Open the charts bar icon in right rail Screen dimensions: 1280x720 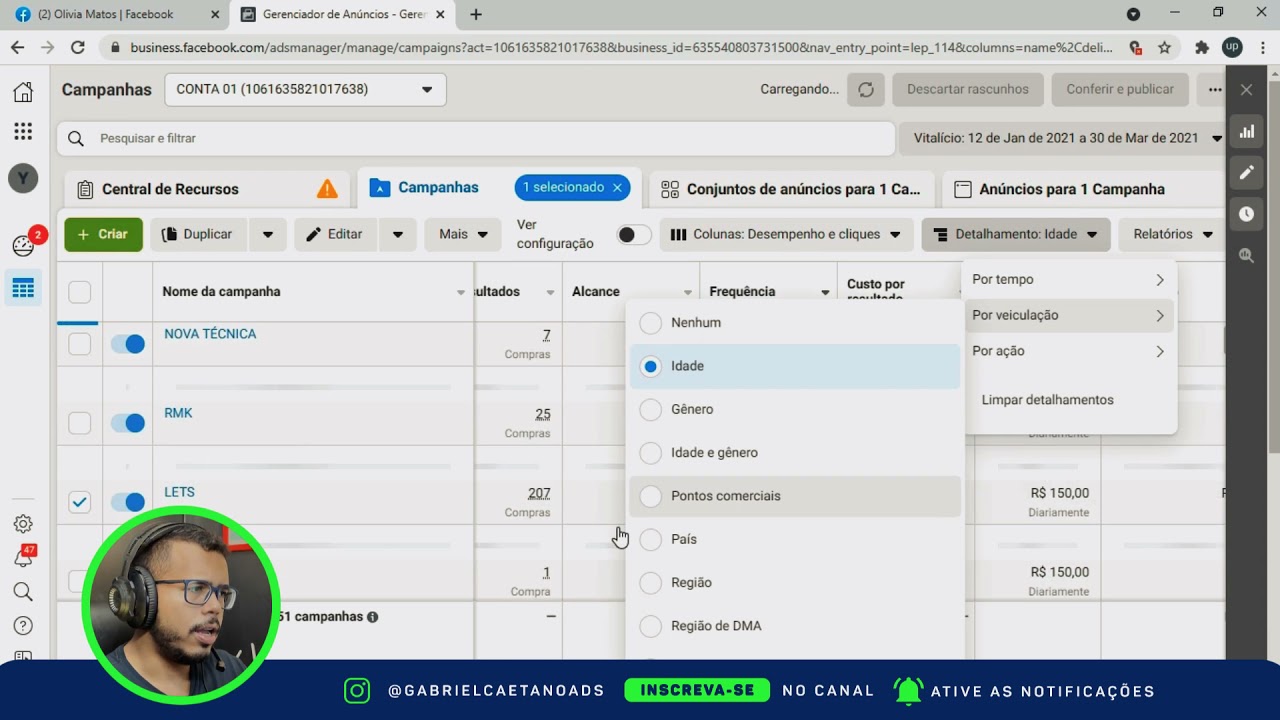click(x=1246, y=132)
